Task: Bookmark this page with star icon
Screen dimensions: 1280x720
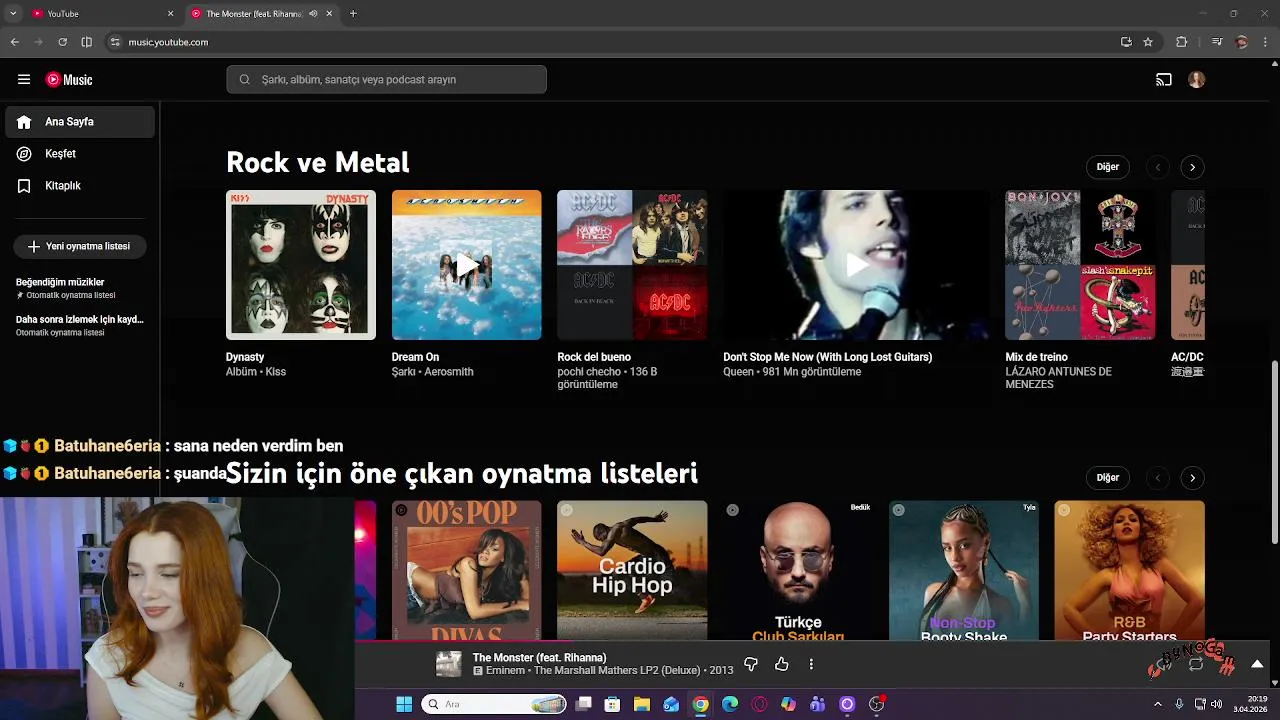Action: [1148, 42]
